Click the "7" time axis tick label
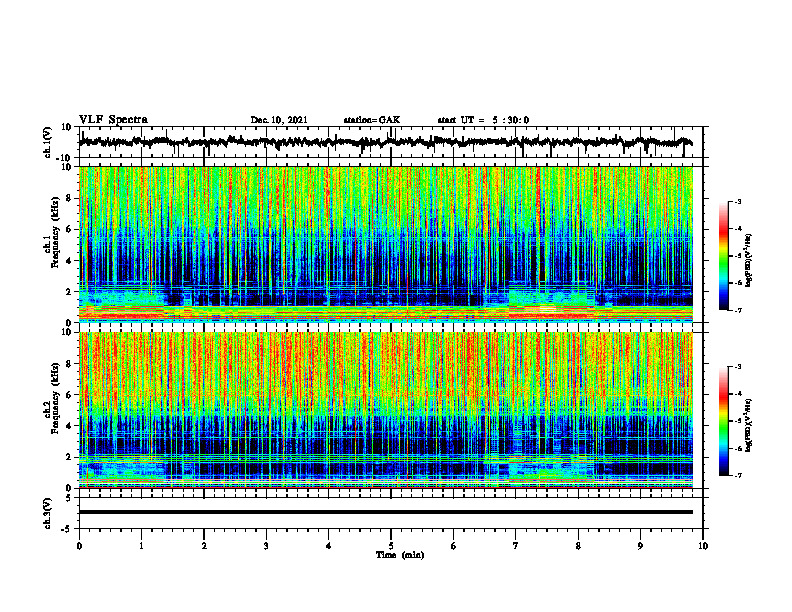The image size is (792, 612). (516, 546)
